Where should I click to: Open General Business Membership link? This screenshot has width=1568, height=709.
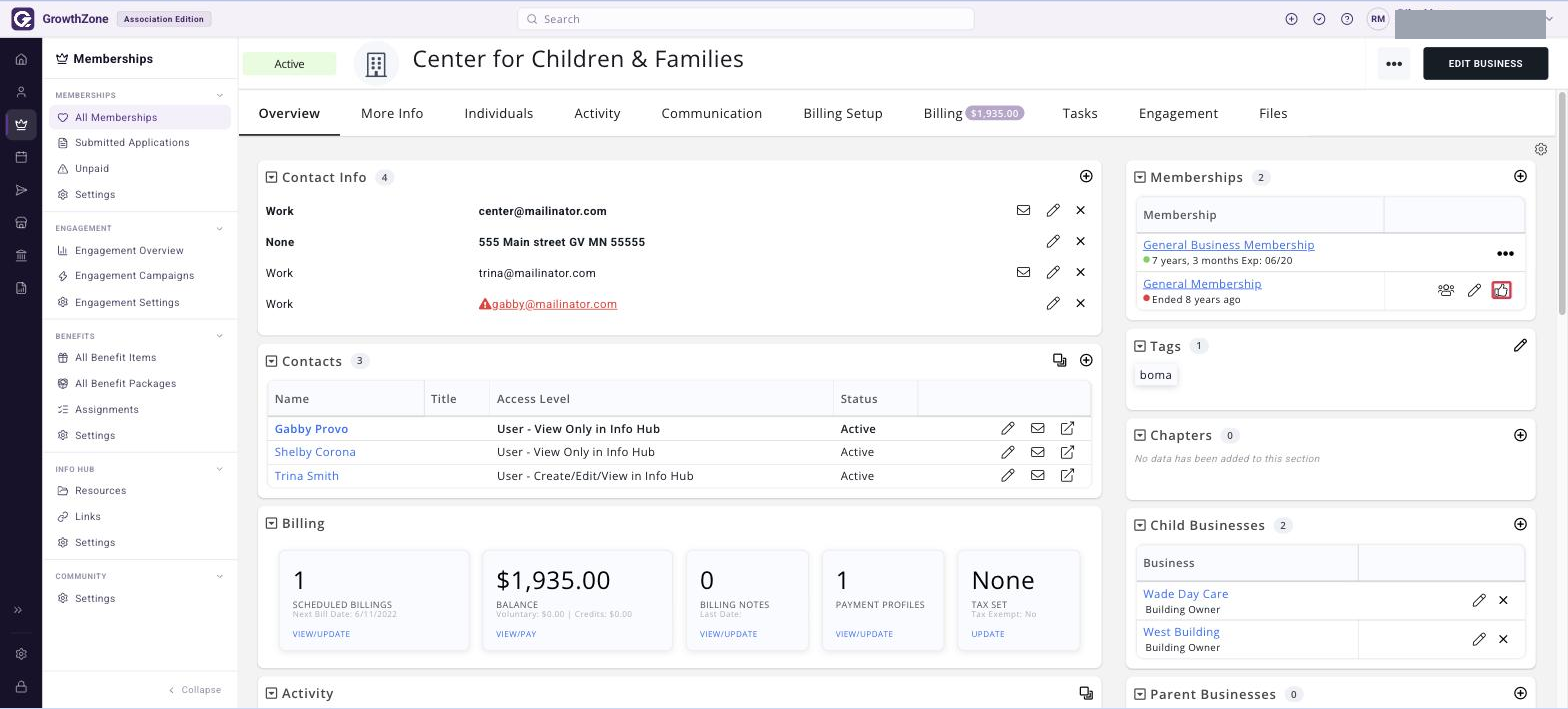click(1228, 245)
